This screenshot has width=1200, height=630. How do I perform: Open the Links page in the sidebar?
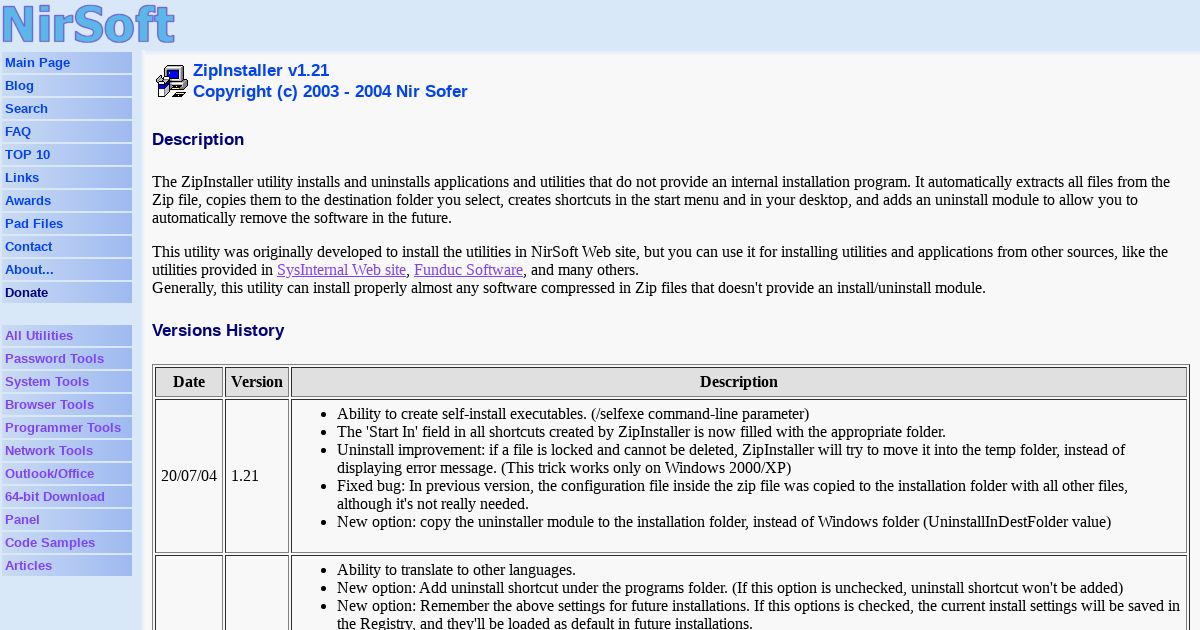coord(67,178)
